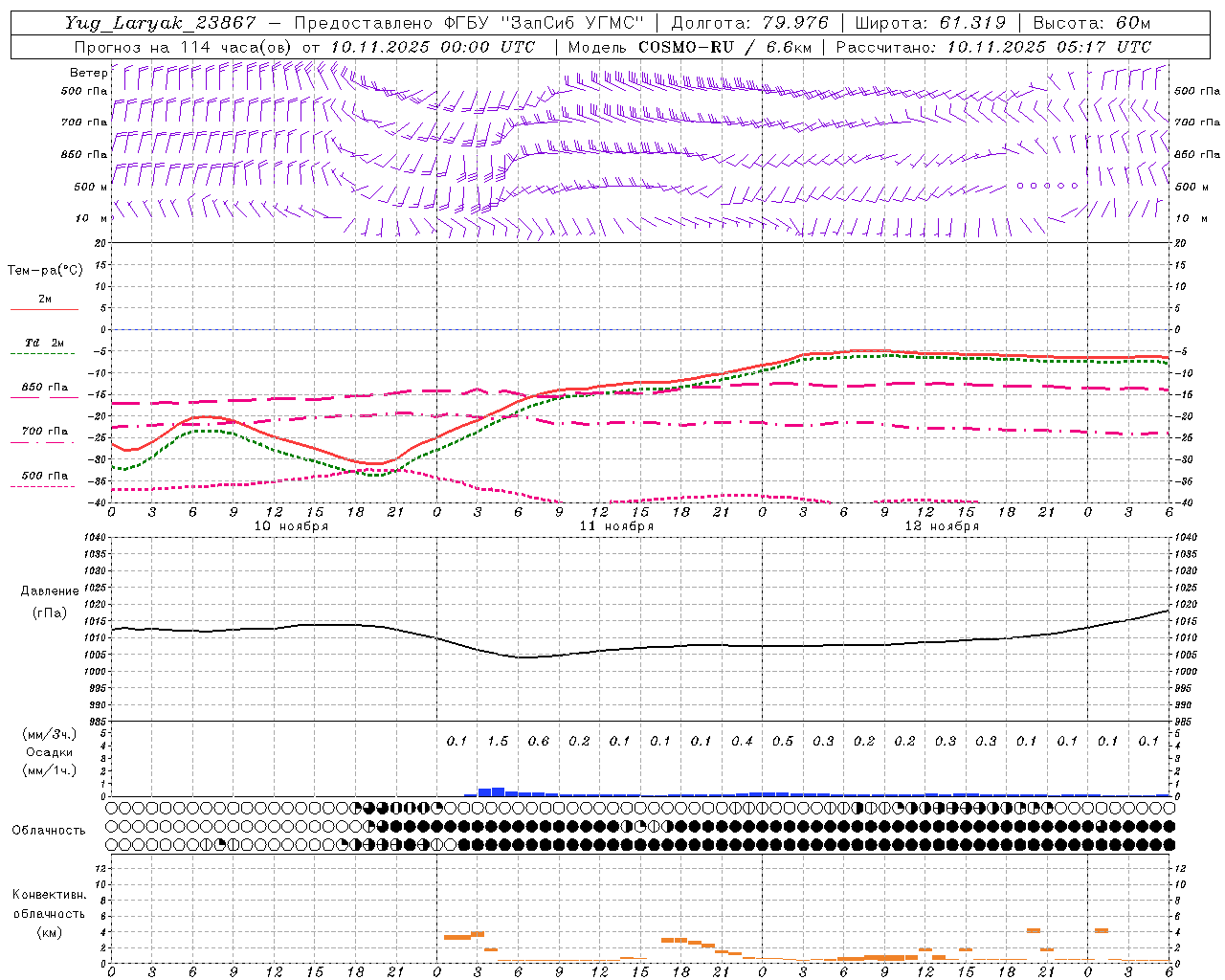The image size is (1225, 980).
Task: Click the computed time Рассчитано: 10.11.2025 05:17 UTC
Action: pyautogui.click(x=993, y=47)
